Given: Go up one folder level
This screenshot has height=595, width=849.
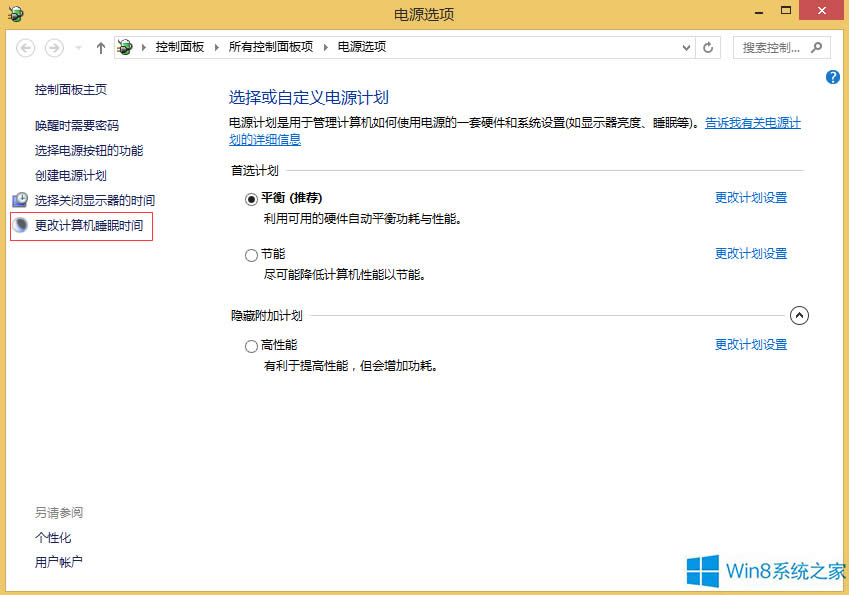Looking at the screenshot, I should 101,48.
